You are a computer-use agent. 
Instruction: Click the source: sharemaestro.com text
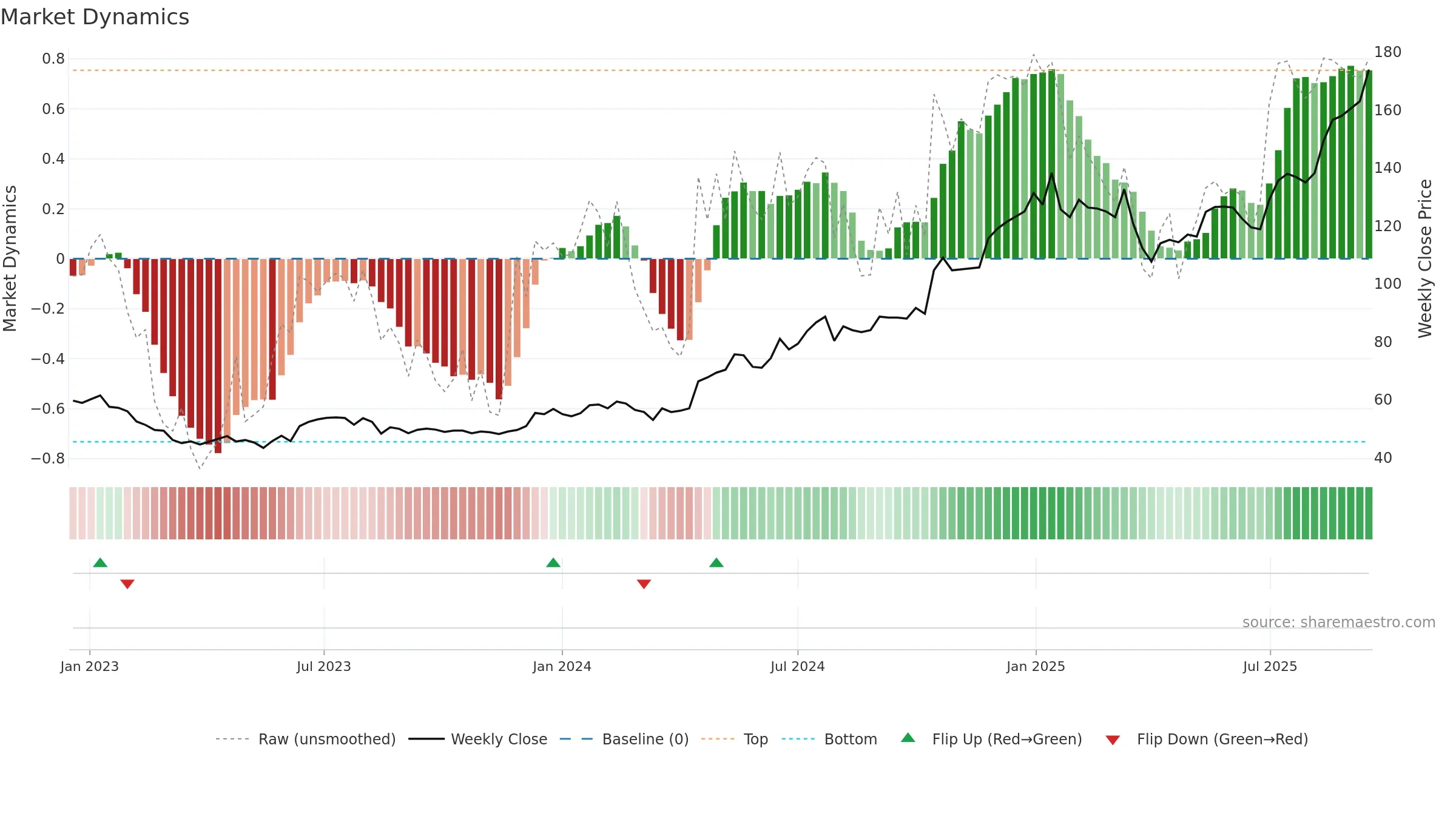point(1339,622)
